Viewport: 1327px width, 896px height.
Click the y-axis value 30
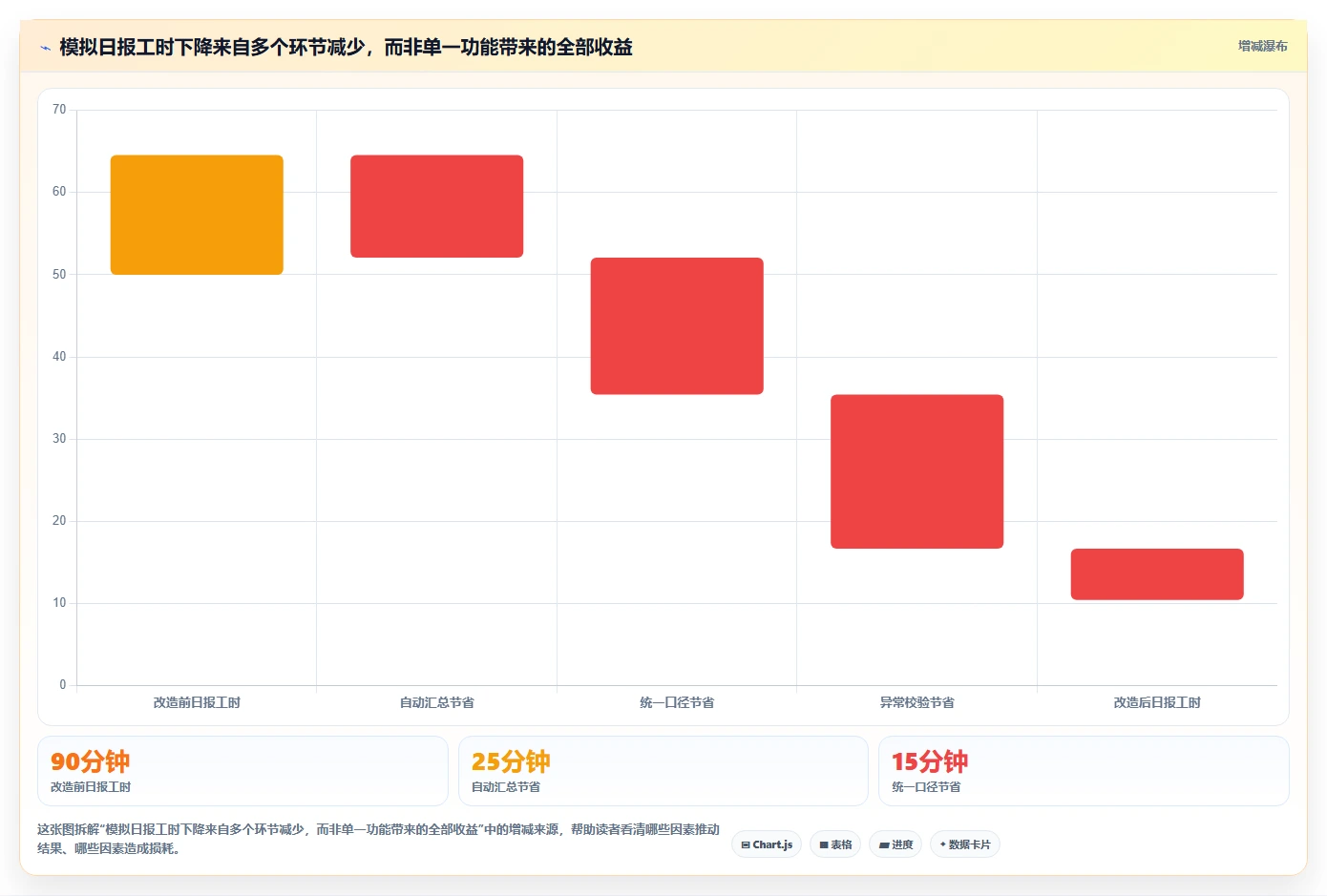click(x=59, y=439)
